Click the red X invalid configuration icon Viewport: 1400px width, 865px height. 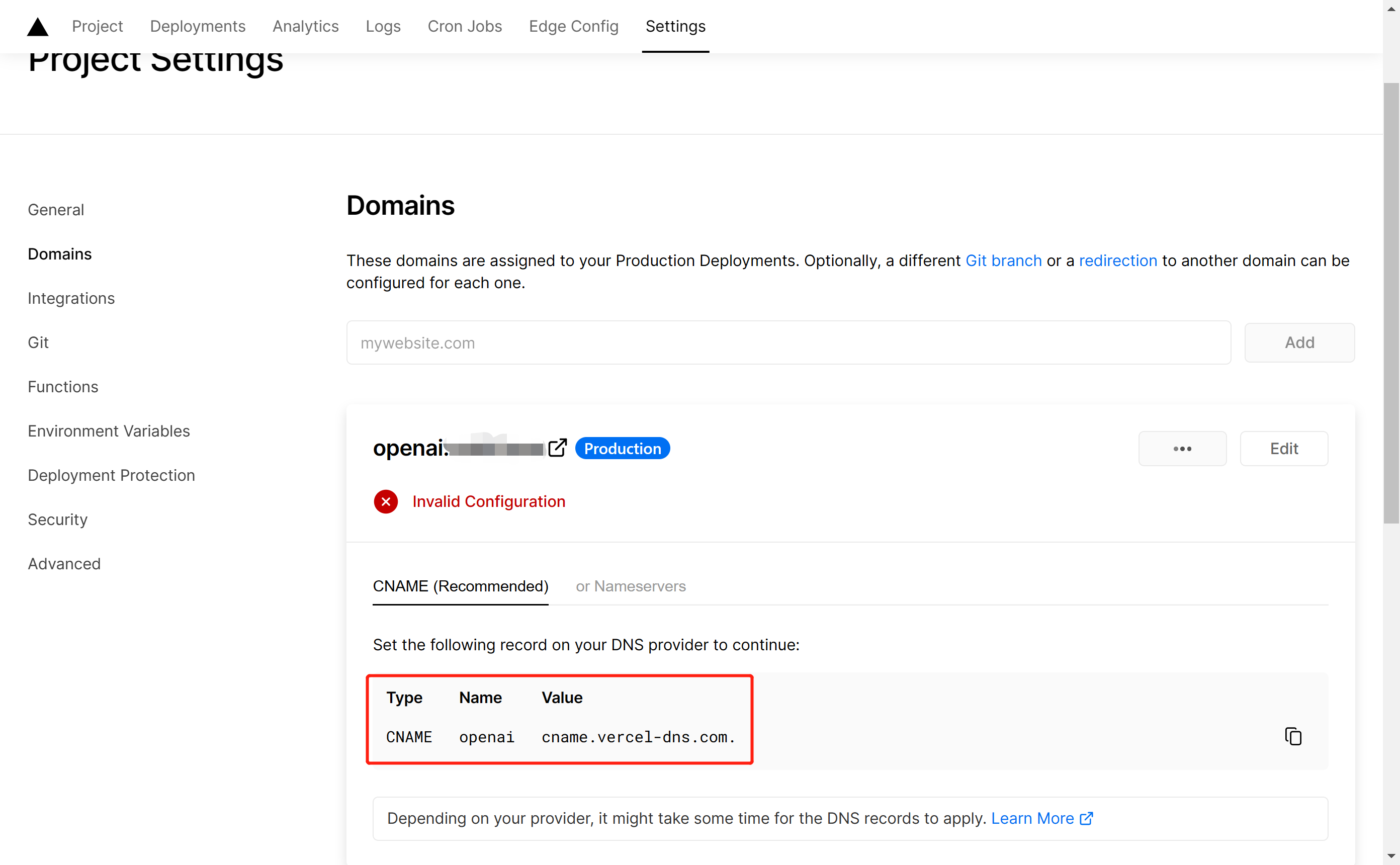point(385,502)
